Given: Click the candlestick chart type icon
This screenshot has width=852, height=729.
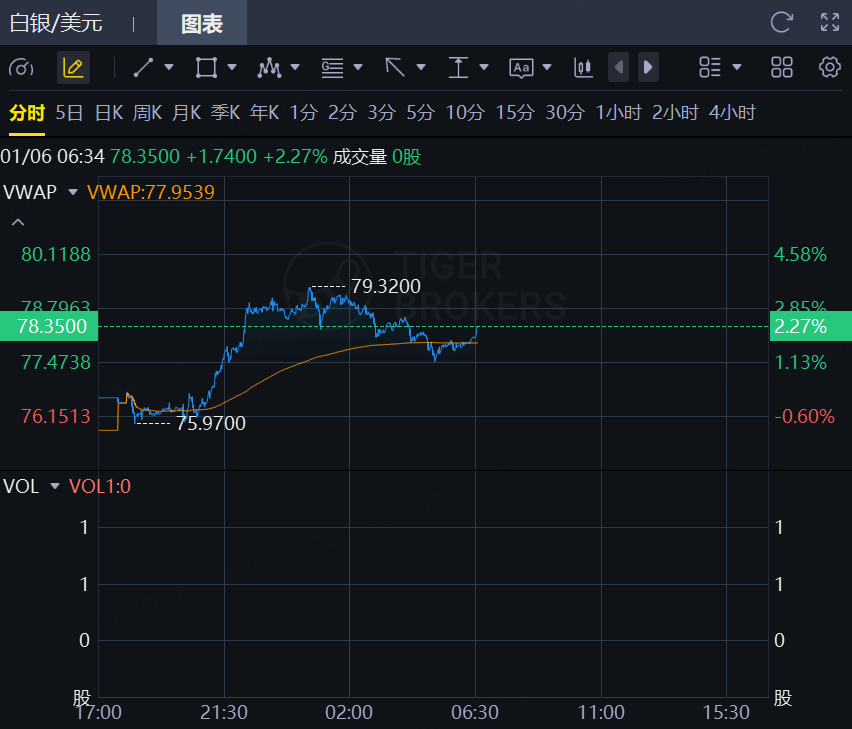Looking at the screenshot, I should pos(583,67).
